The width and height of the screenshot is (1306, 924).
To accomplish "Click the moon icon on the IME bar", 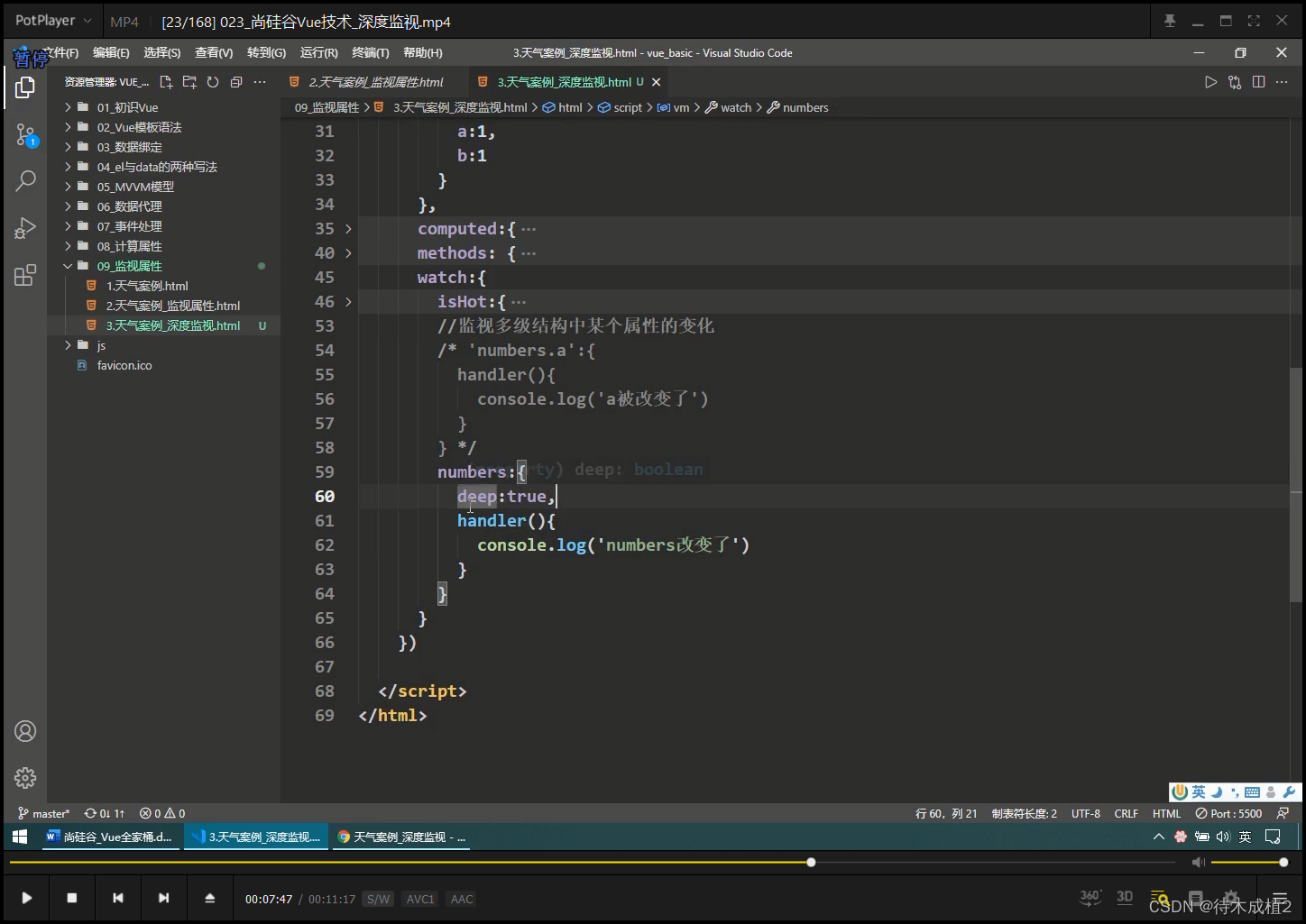I will coord(1217,792).
